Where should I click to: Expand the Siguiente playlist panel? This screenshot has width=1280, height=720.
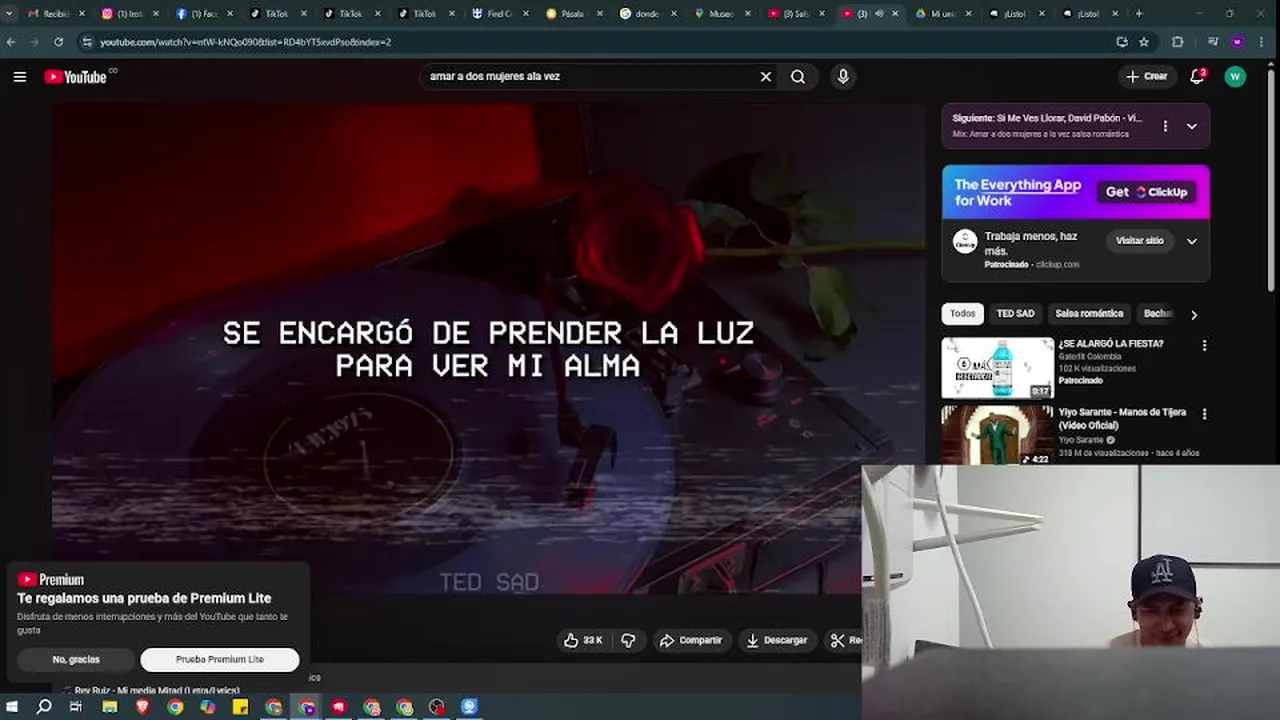(x=1192, y=126)
